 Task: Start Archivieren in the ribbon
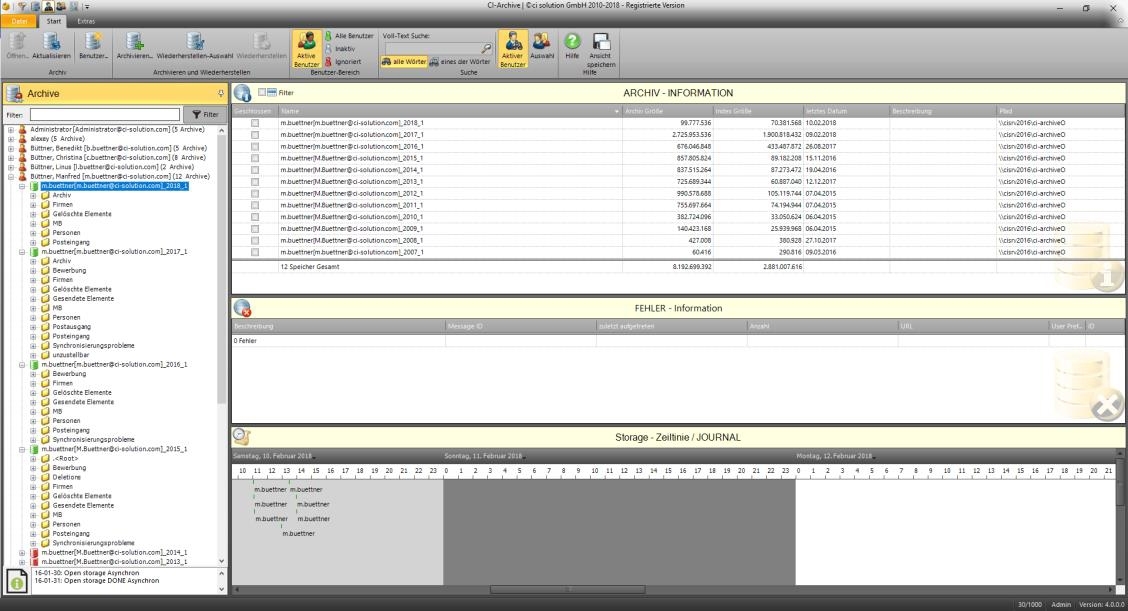[134, 46]
